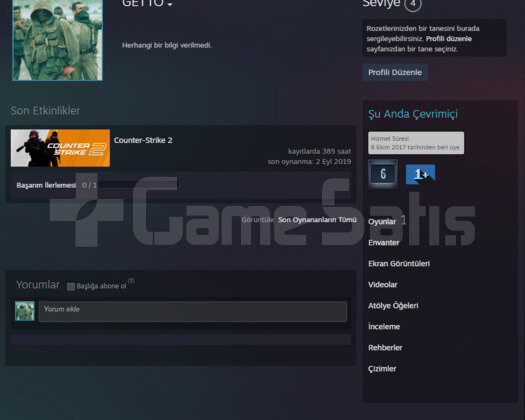525x420 pixels.
Task: Click the Yorumlar heading
Action: [38, 285]
